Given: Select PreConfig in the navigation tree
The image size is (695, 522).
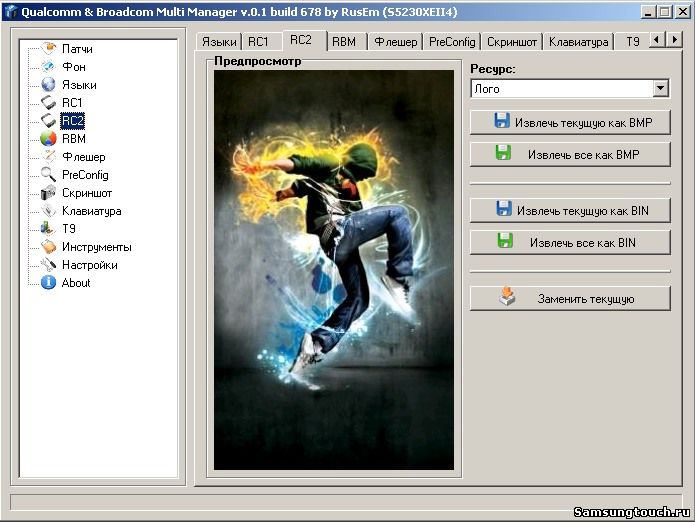Looking at the screenshot, I should [85, 175].
